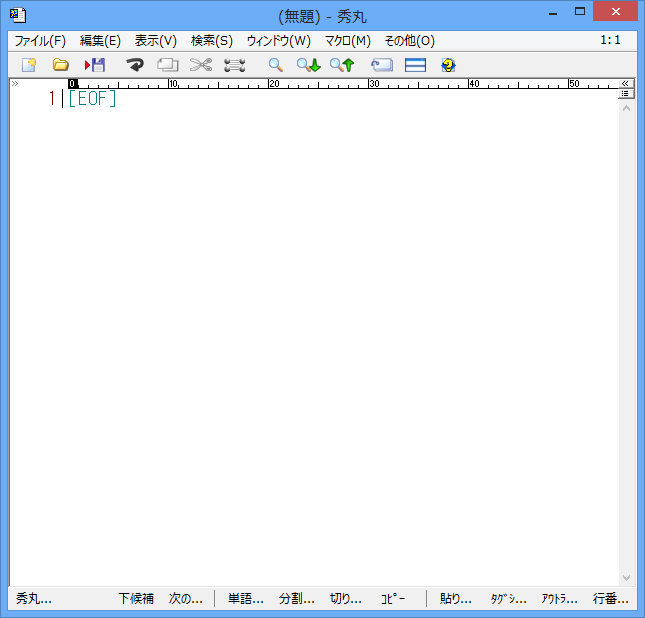Find next match with the green down arrow

click(x=308, y=65)
